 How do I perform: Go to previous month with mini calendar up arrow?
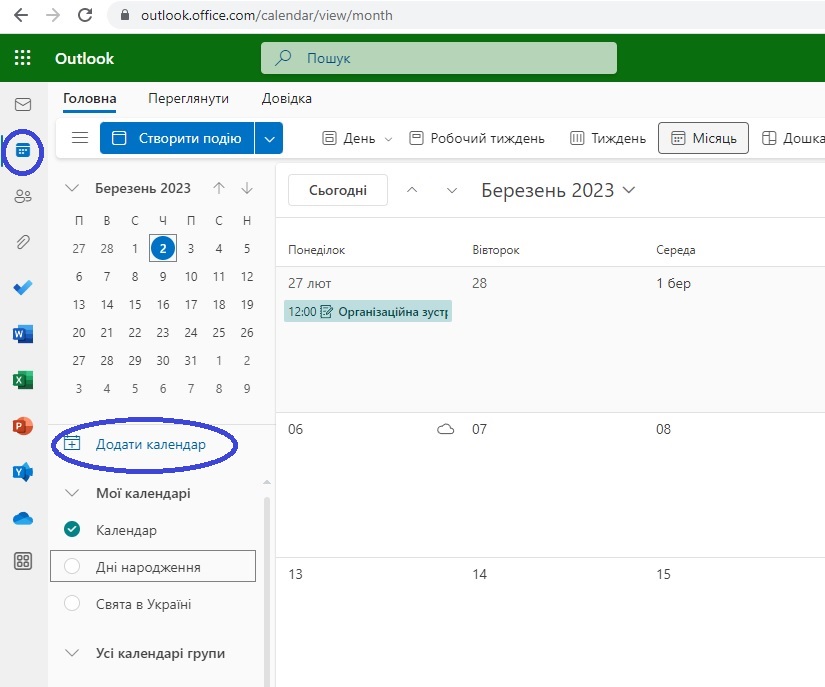(x=219, y=188)
